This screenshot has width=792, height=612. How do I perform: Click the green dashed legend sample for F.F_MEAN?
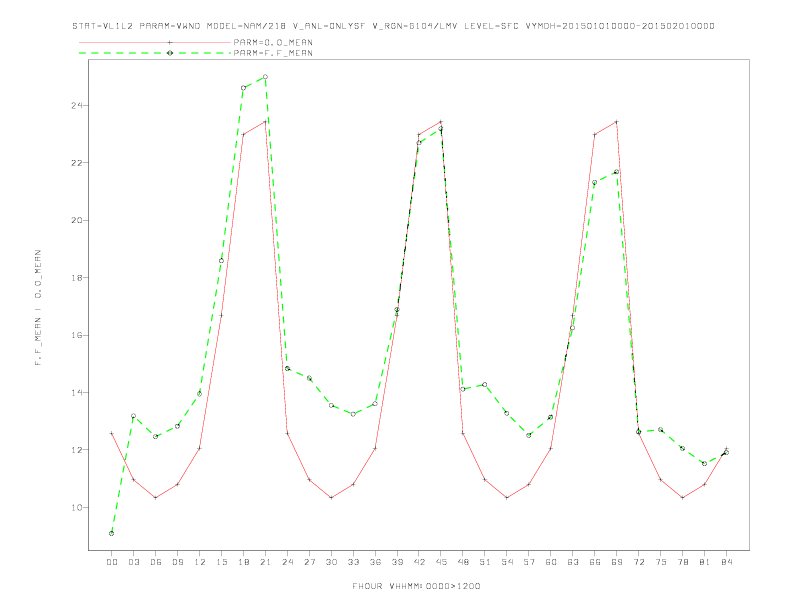point(155,53)
